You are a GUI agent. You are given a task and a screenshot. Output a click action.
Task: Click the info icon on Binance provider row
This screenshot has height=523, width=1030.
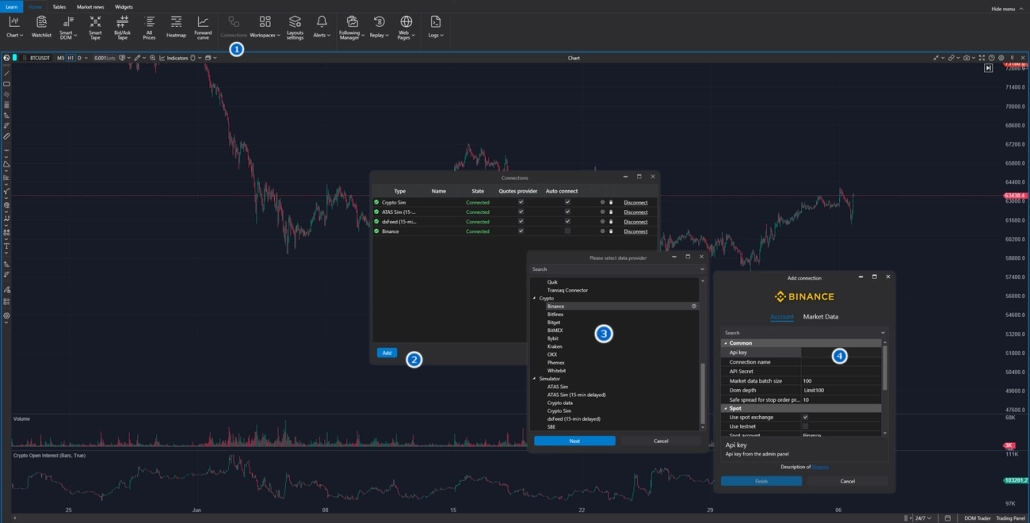point(694,306)
